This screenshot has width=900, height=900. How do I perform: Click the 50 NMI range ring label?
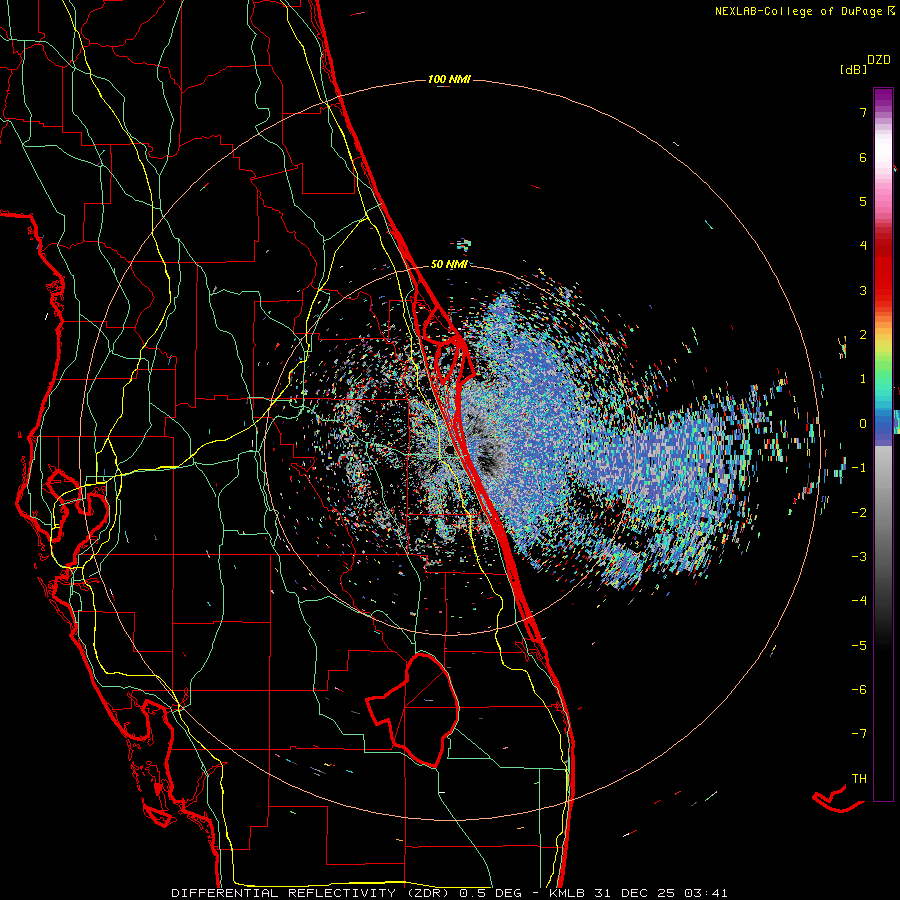point(449,264)
